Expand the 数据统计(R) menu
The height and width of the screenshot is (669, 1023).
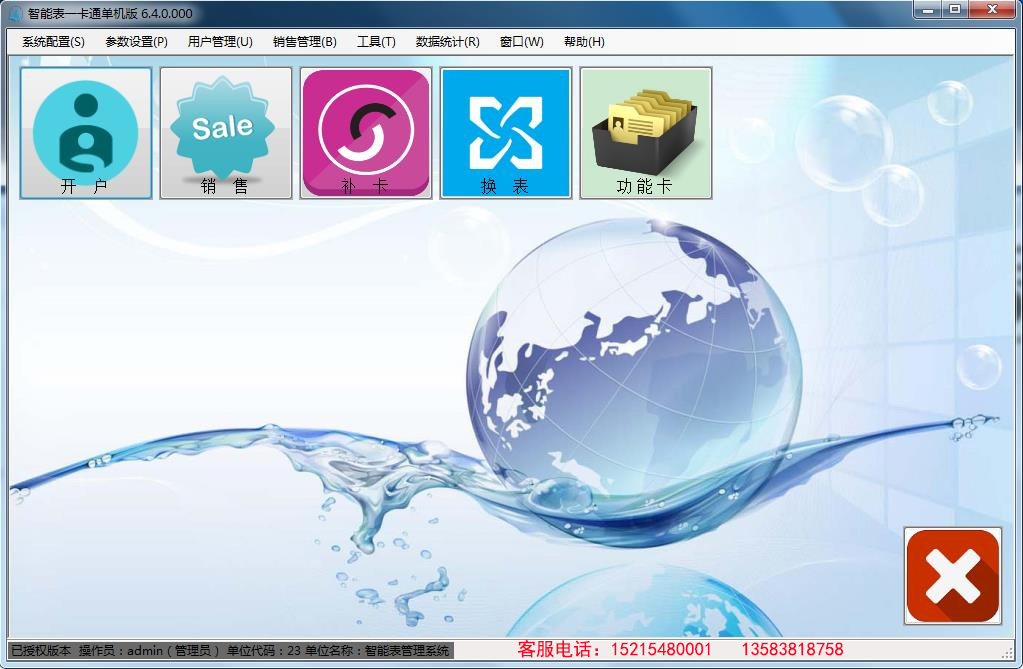(x=447, y=42)
